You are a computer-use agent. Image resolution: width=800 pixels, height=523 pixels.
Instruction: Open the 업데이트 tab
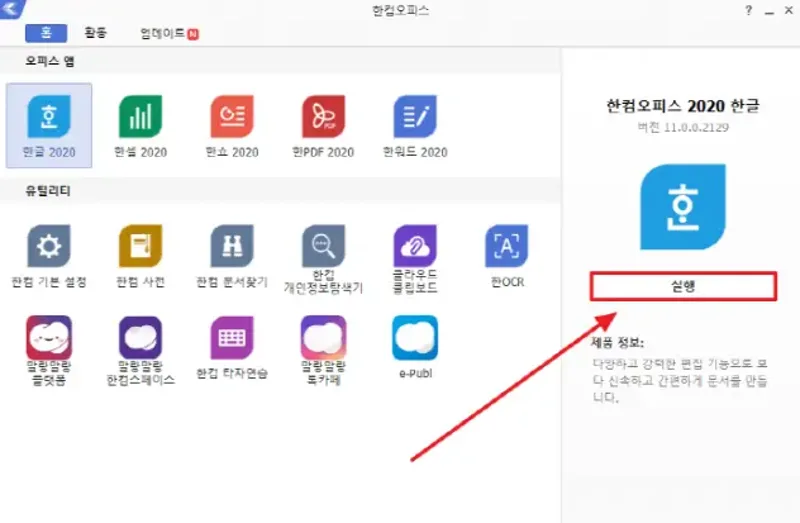(169, 33)
